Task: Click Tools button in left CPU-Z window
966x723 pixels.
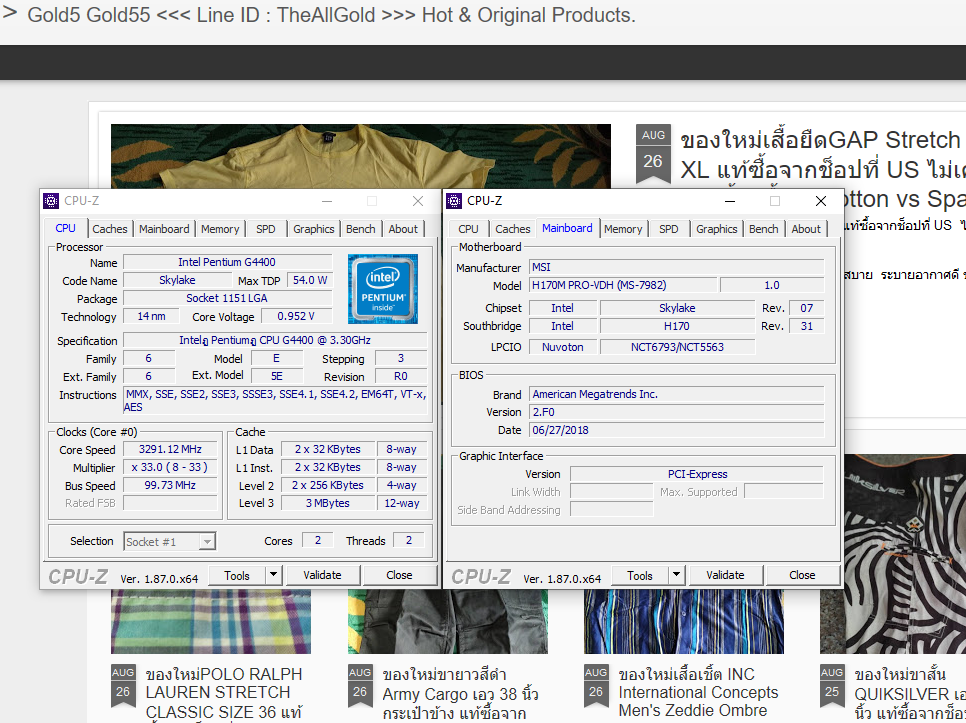Action: 237,575
